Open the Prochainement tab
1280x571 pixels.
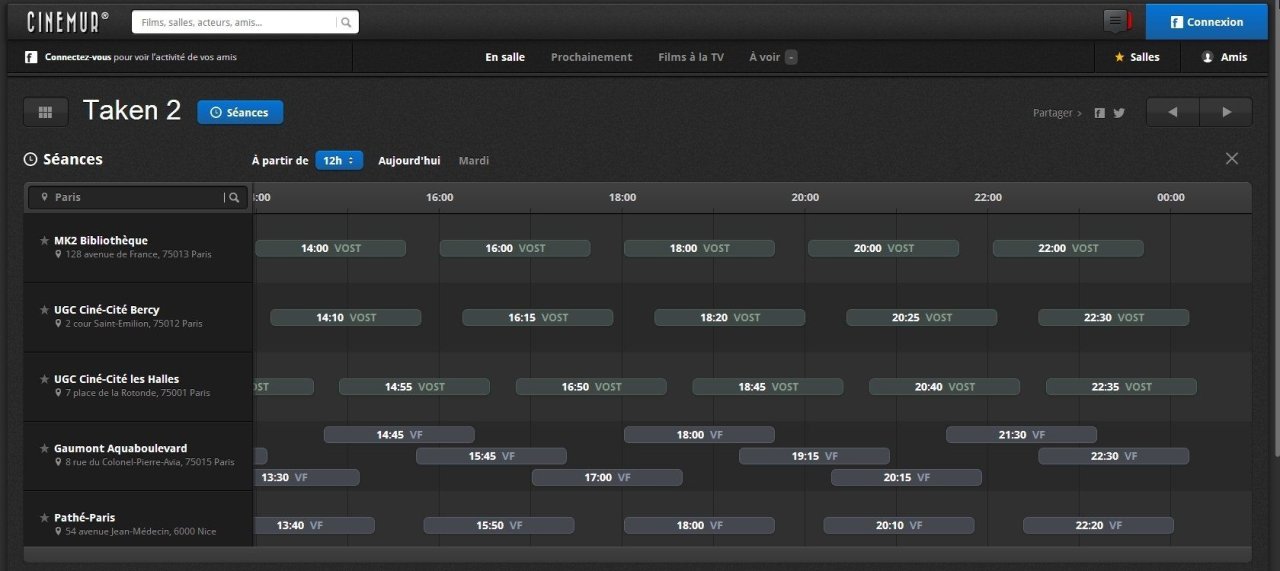[591, 57]
